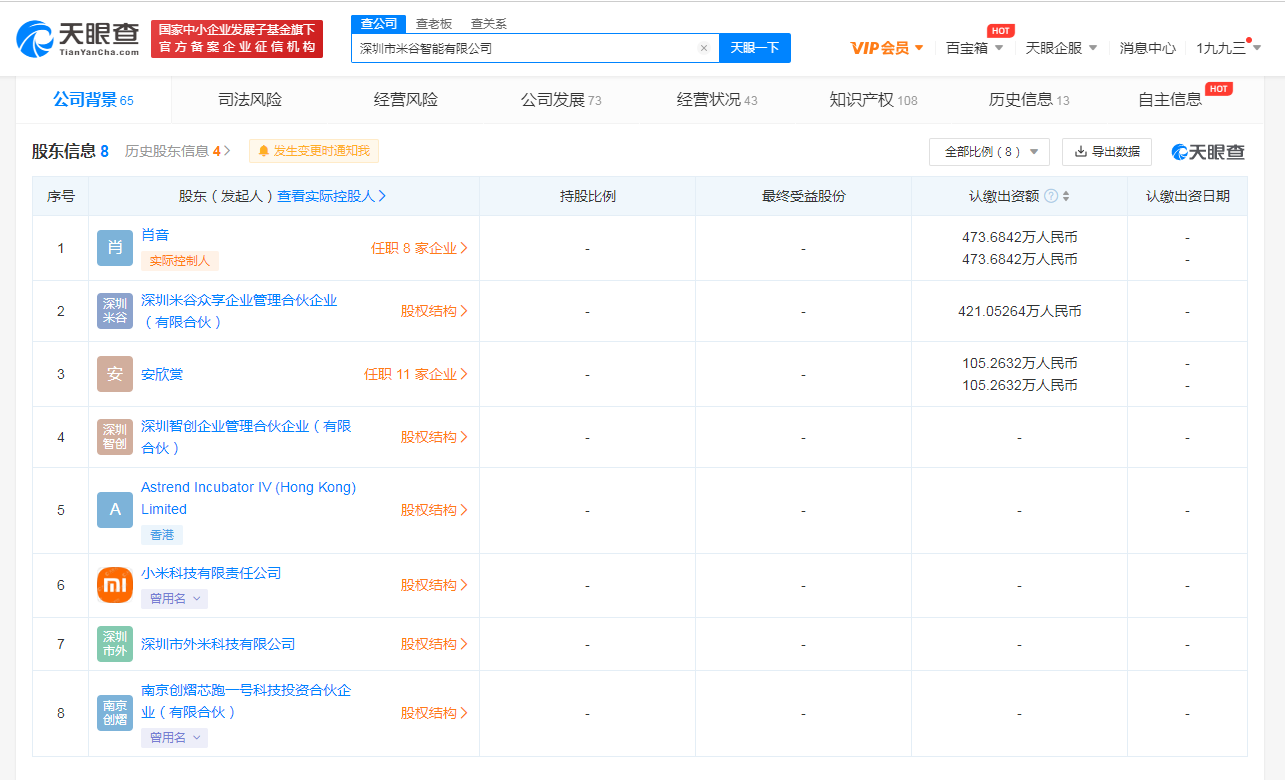View 股权结构 for 深圳智创企业管理
This screenshot has height=780, width=1285.
tap(434, 437)
